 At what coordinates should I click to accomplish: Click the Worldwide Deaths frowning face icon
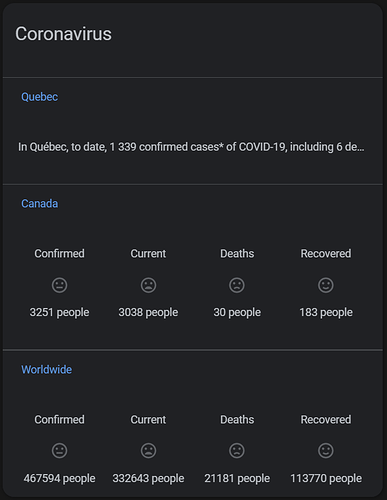[x=237, y=451]
